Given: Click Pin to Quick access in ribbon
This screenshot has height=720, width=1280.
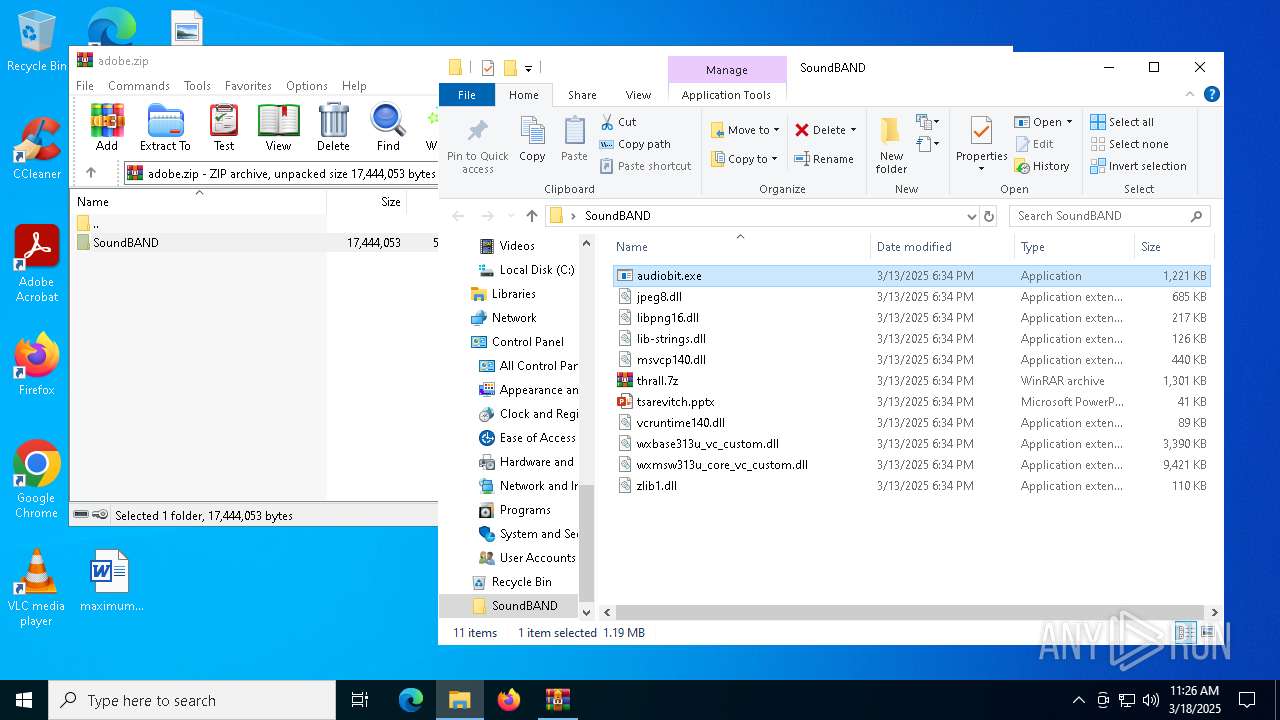Looking at the screenshot, I should click(478, 146).
